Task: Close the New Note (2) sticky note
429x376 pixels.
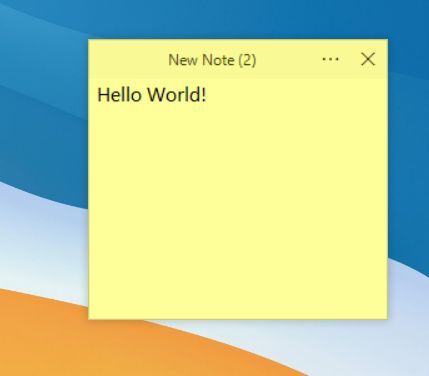Action: [x=368, y=59]
